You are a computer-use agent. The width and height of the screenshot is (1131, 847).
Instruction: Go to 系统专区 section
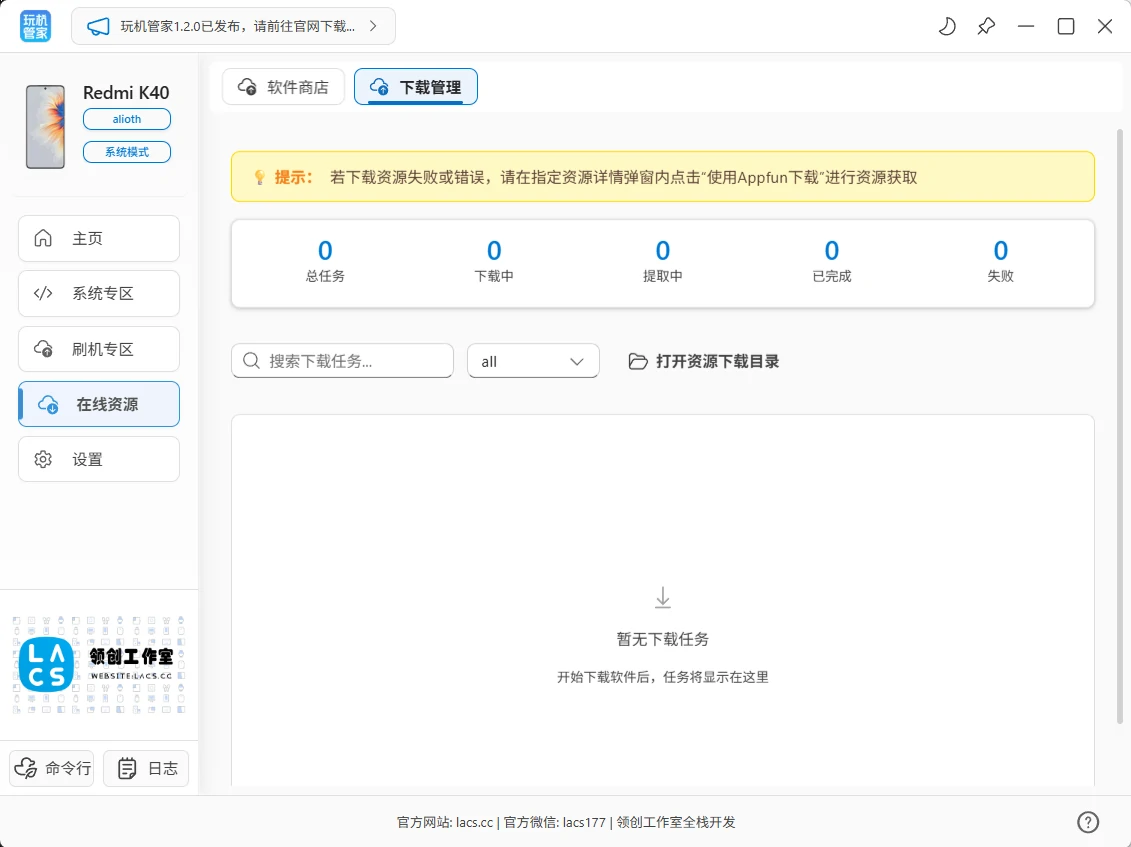pos(99,294)
